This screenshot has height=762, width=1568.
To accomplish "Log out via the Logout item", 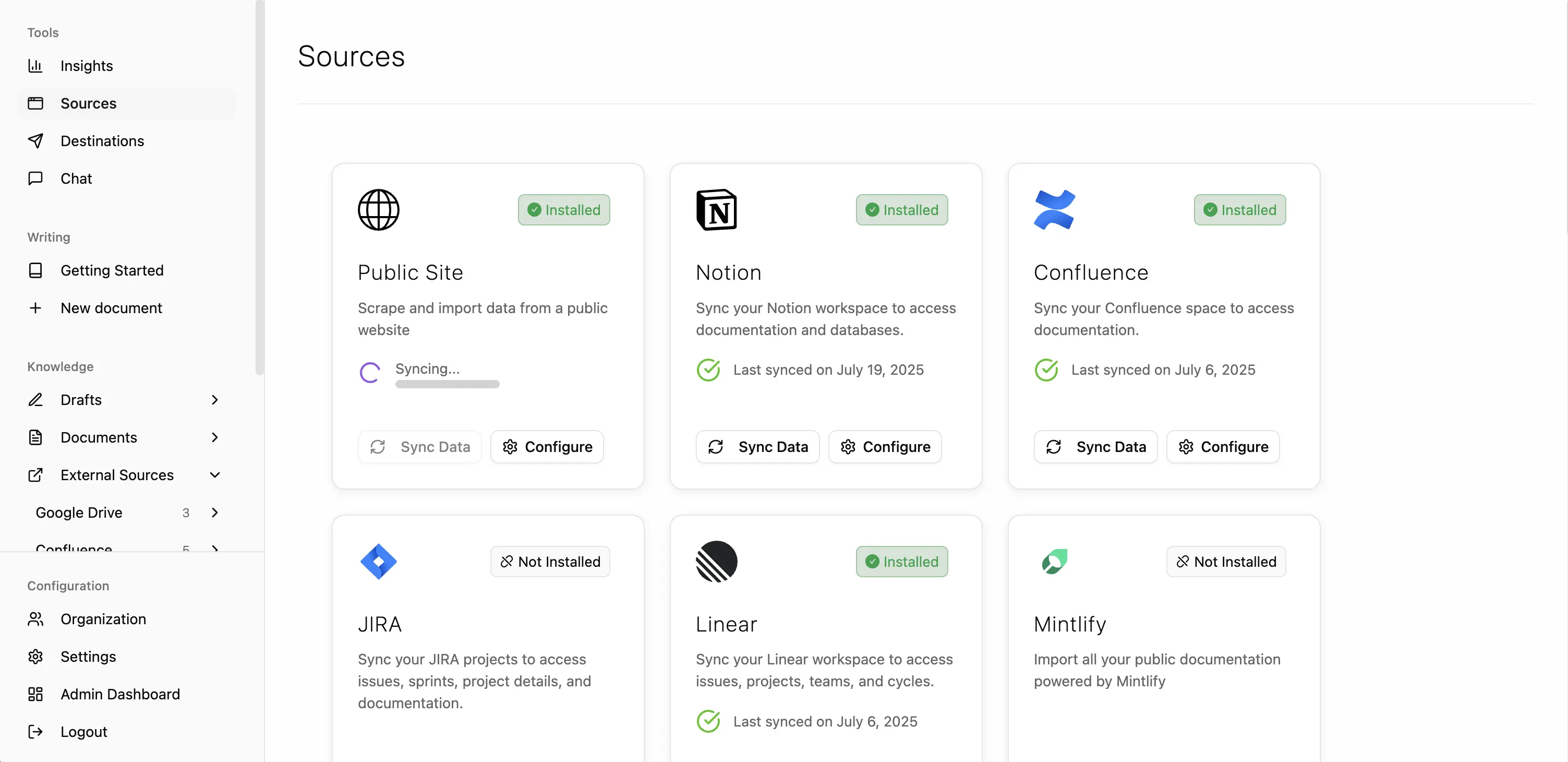I will click(x=127, y=732).
